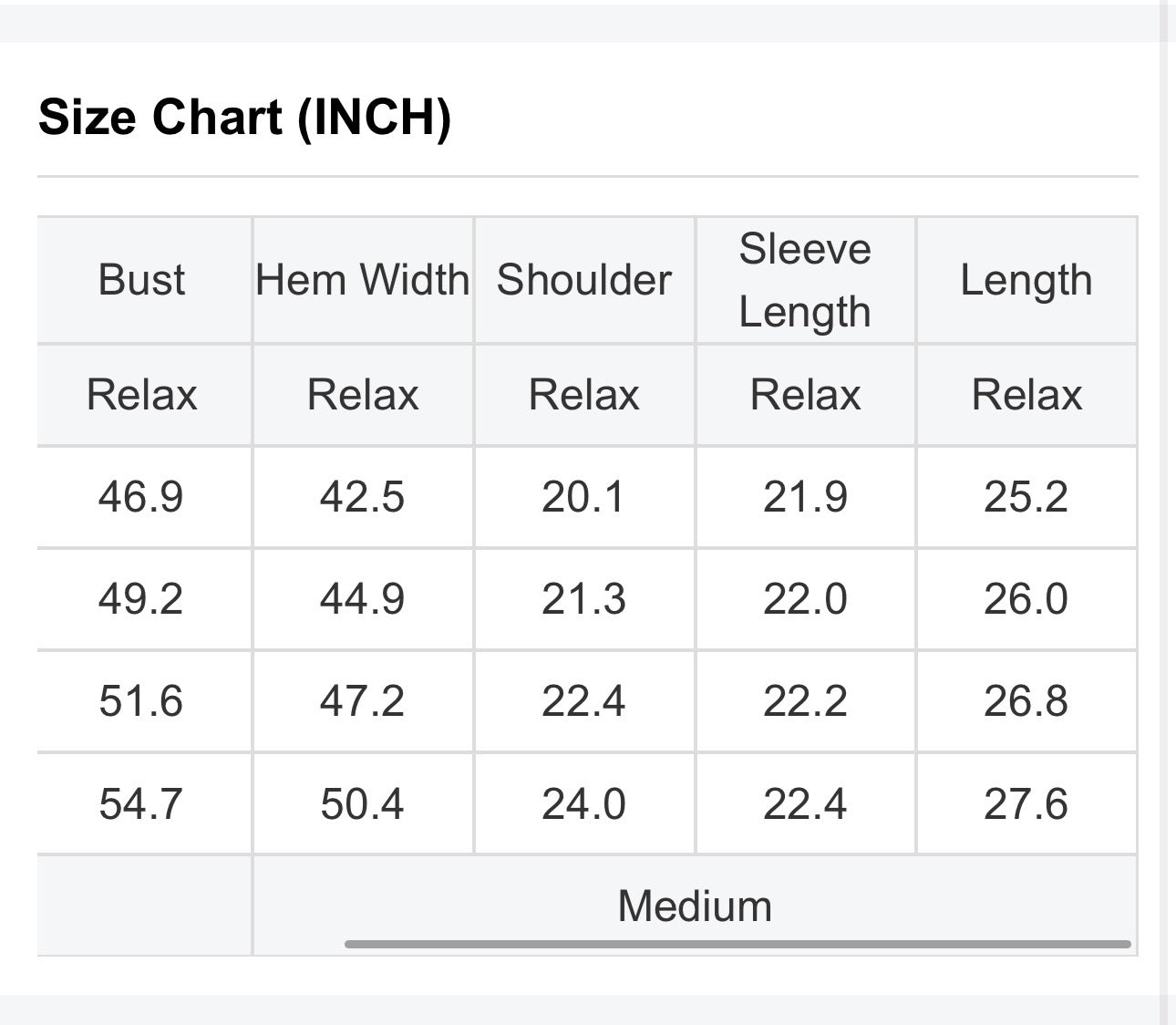Image resolution: width=1176 pixels, height=1025 pixels.
Task: Click the Relax cell under Length
Action: click(x=1026, y=395)
